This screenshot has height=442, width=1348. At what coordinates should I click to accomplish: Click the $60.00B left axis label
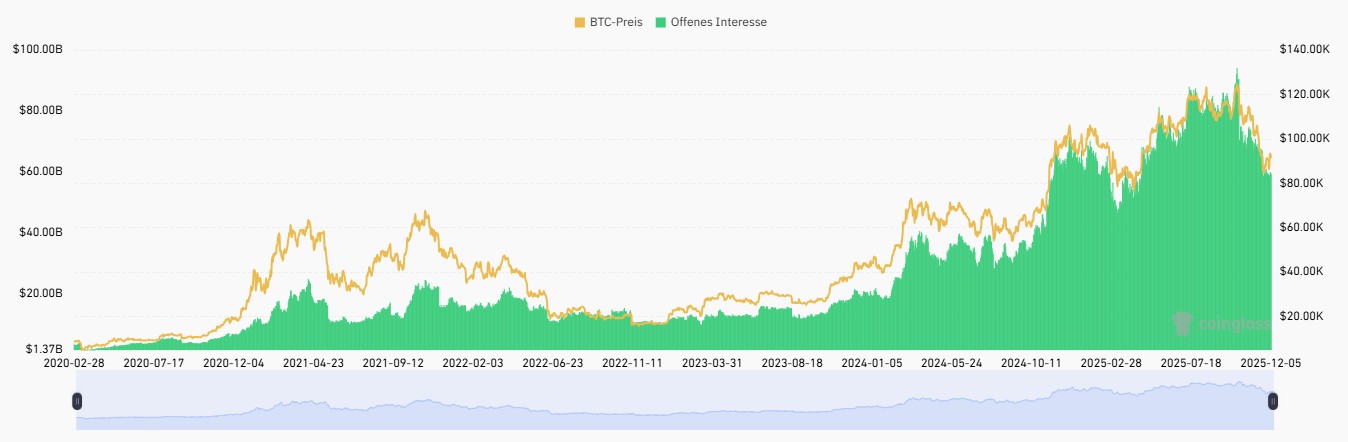click(x=41, y=172)
